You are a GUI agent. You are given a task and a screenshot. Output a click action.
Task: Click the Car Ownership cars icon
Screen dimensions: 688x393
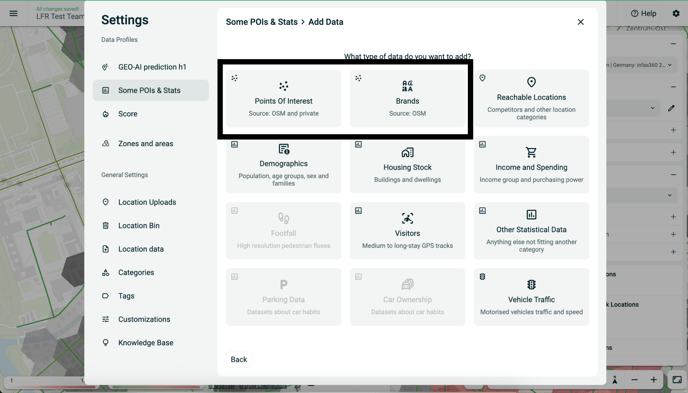pyautogui.click(x=407, y=285)
